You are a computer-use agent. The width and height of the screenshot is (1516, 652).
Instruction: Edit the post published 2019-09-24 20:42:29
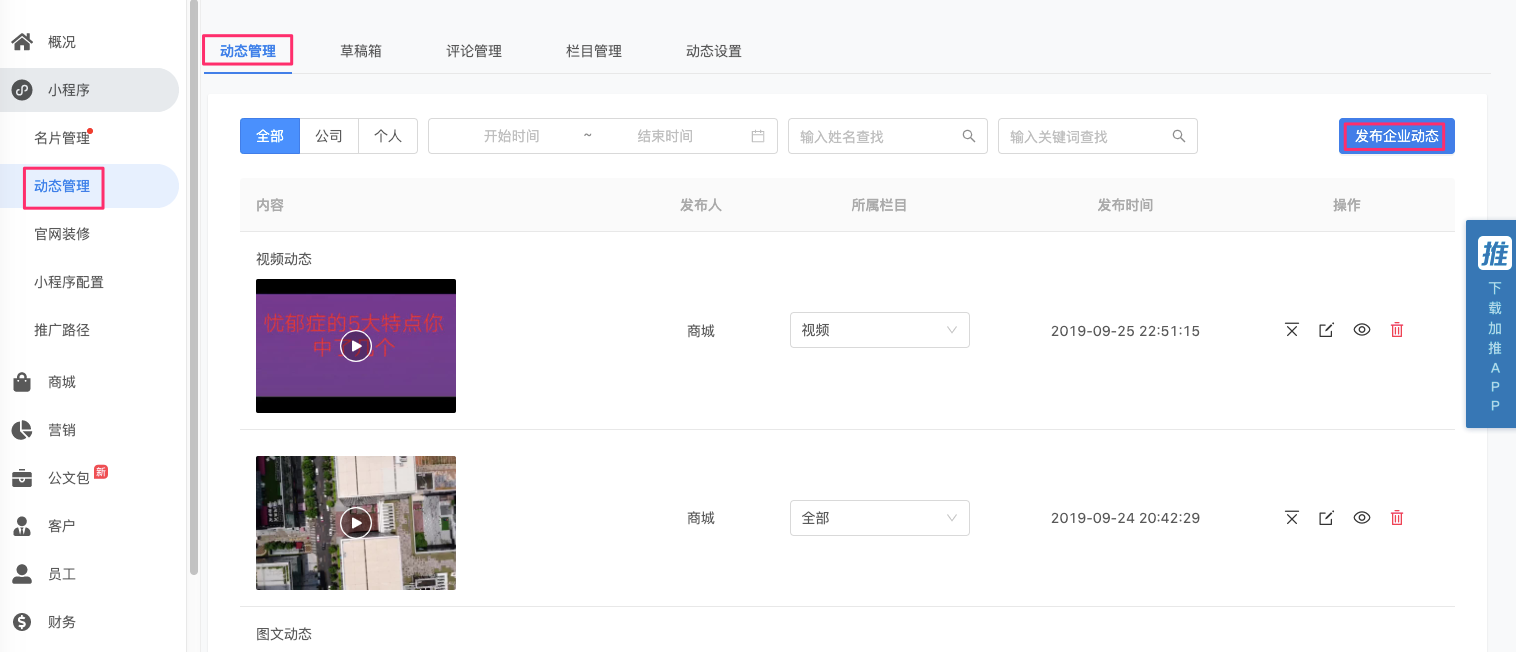(x=1326, y=518)
